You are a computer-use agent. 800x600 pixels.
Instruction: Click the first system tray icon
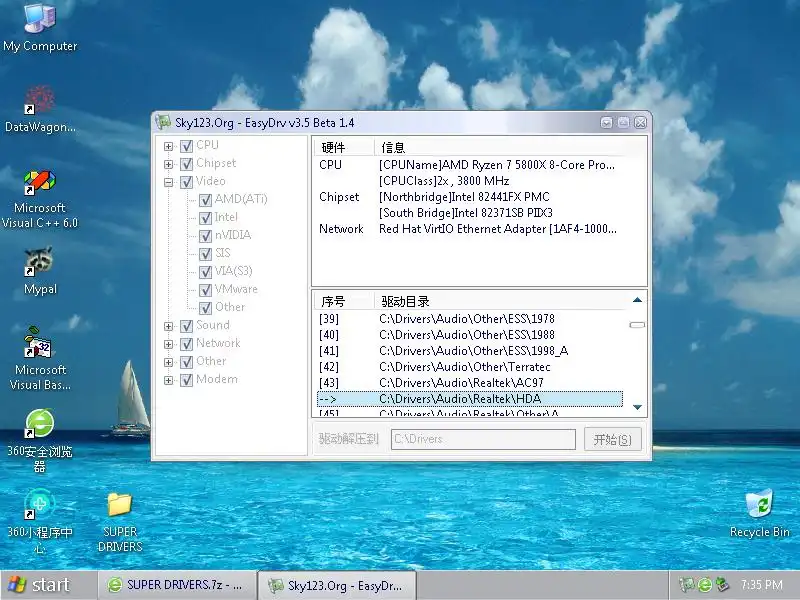click(687, 585)
